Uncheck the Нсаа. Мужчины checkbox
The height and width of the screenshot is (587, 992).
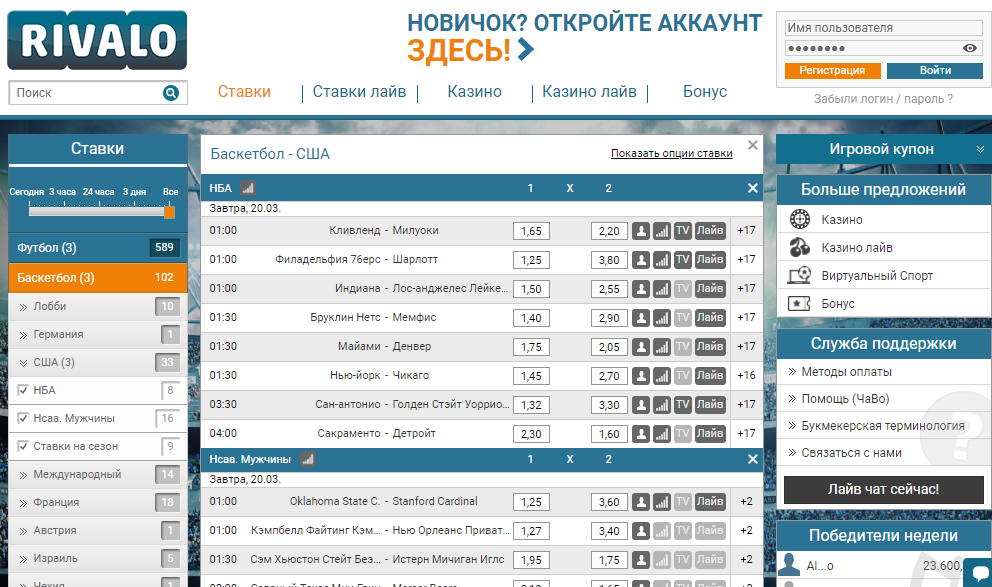pos(23,418)
